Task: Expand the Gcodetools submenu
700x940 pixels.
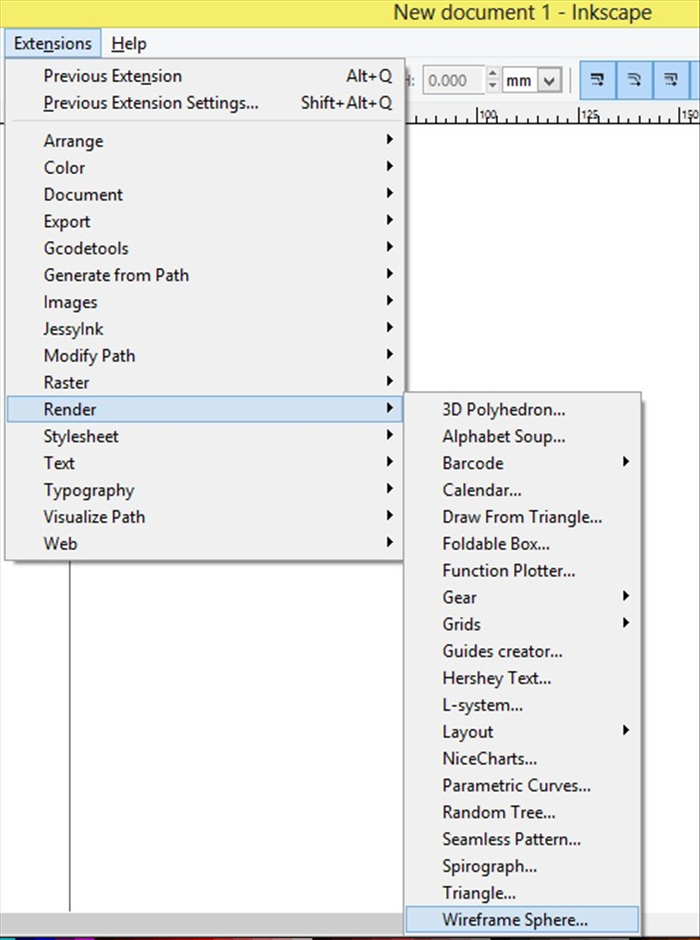Action: (x=204, y=248)
